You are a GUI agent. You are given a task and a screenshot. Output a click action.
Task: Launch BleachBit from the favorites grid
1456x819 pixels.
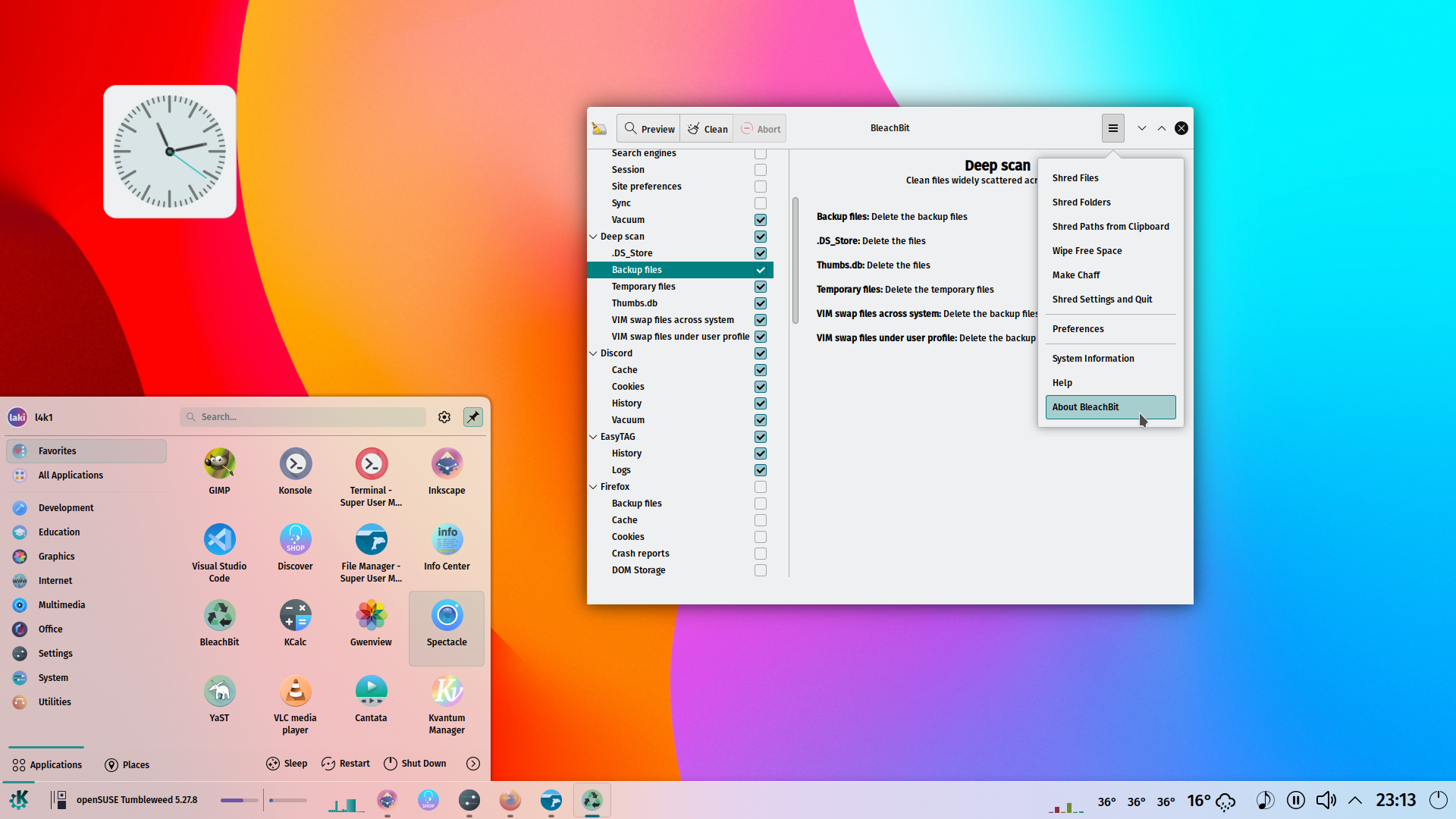click(219, 623)
